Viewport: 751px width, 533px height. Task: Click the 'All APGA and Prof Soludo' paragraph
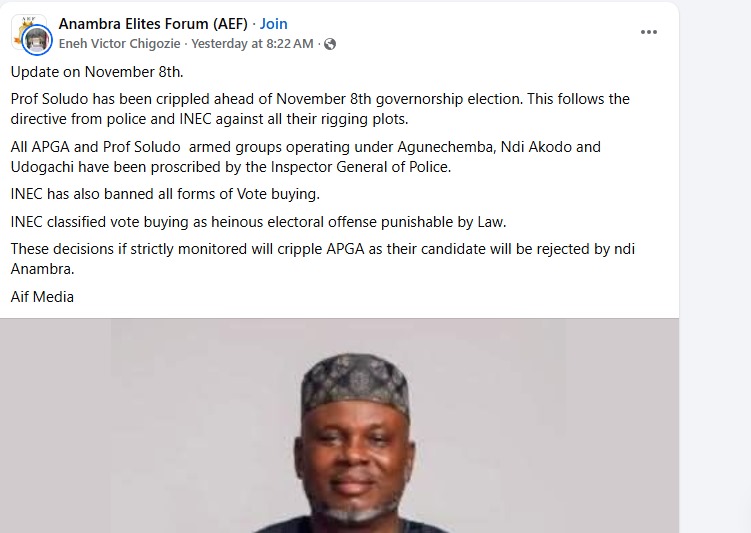(x=305, y=147)
